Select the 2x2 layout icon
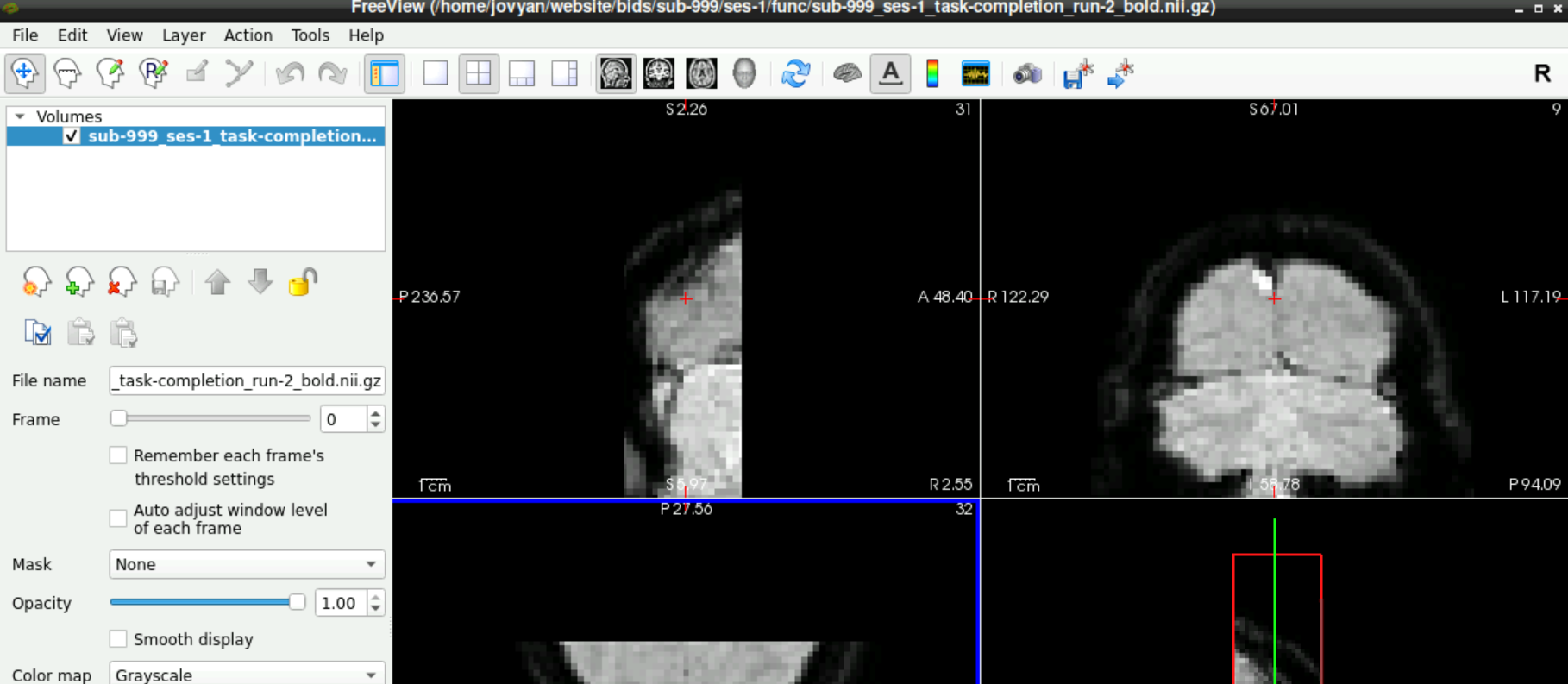The height and width of the screenshot is (684, 1568). tap(479, 73)
